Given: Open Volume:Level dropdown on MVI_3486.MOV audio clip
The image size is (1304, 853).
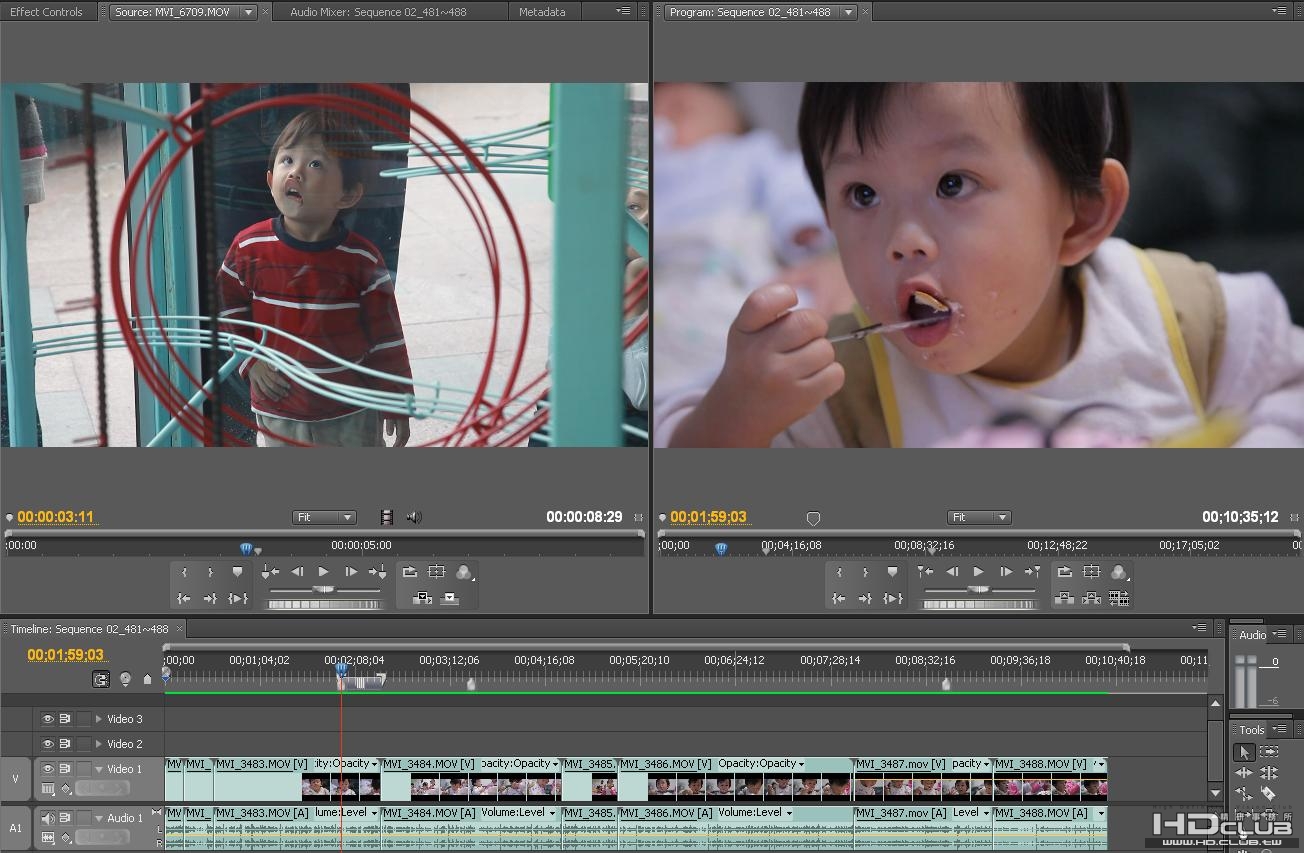Looking at the screenshot, I should point(790,813).
